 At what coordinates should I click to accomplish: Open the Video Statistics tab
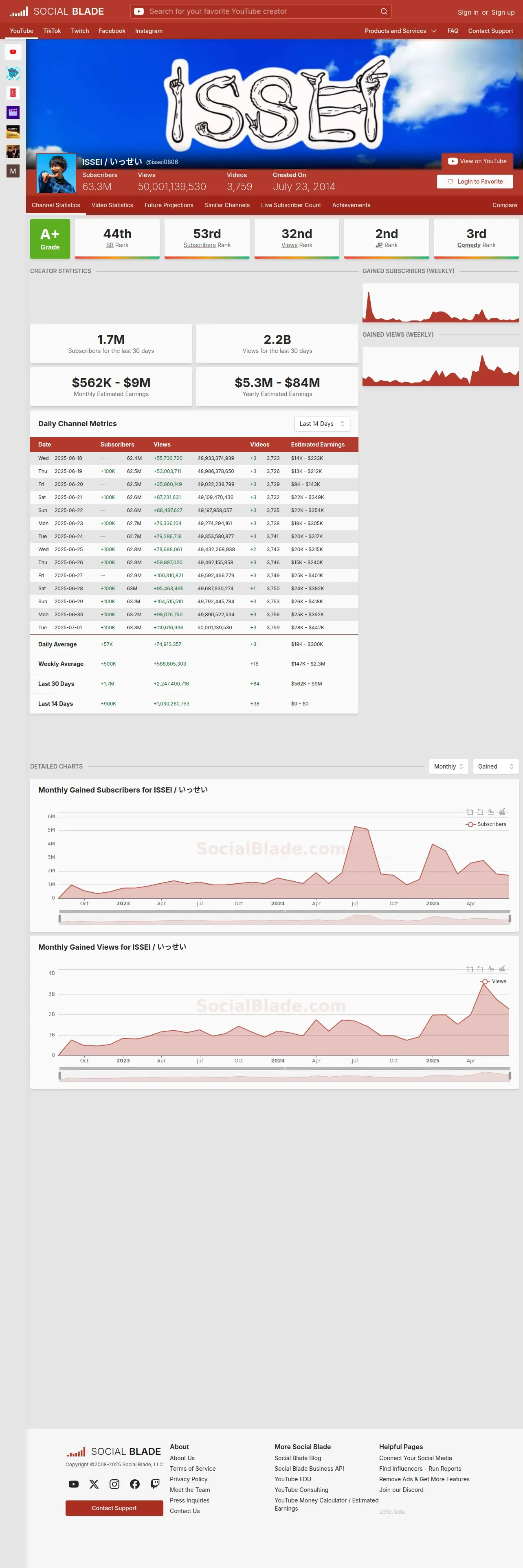click(x=112, y=205)
